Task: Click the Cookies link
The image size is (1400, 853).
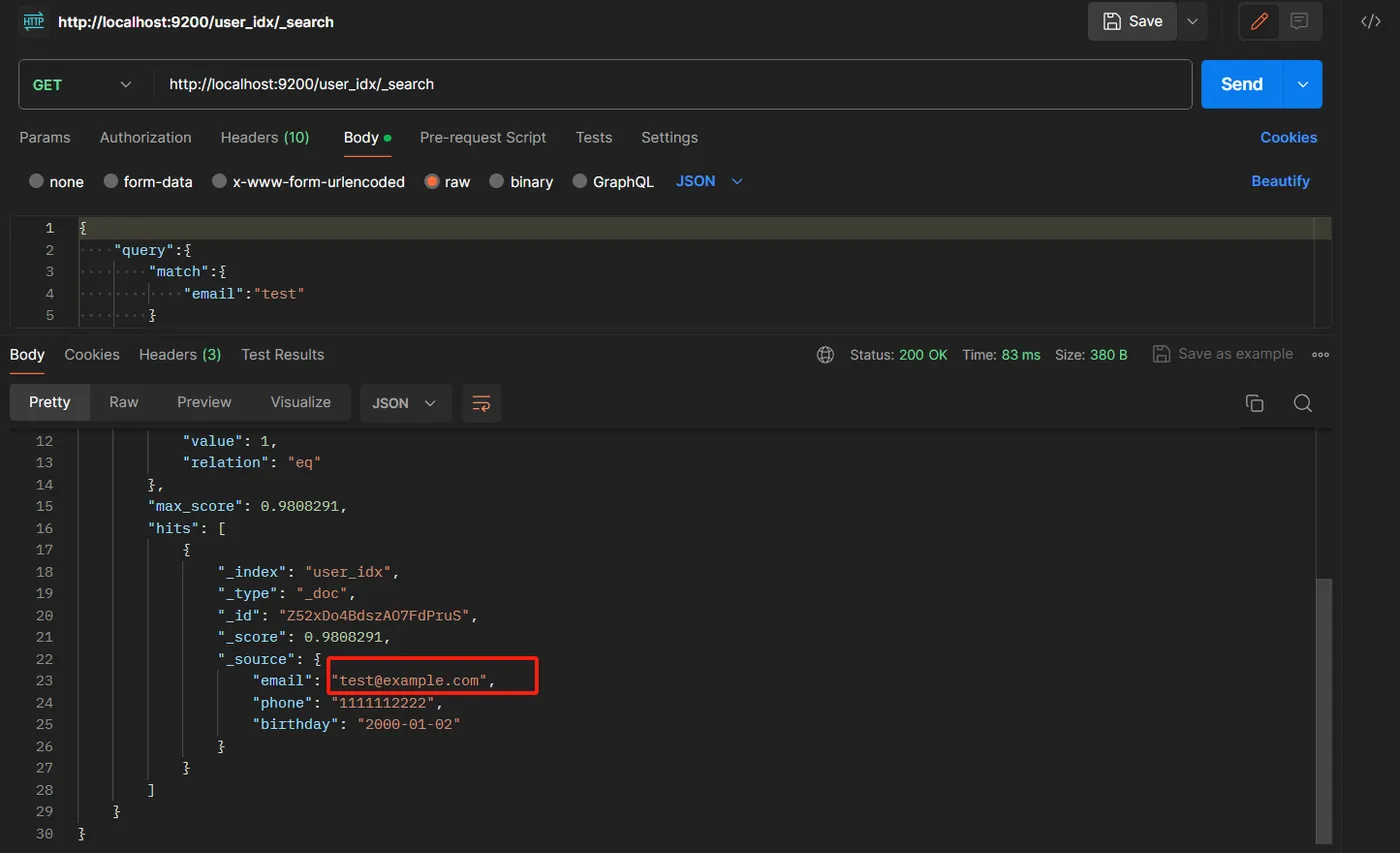Action: pyautogui.click(x=1288, y=137)
